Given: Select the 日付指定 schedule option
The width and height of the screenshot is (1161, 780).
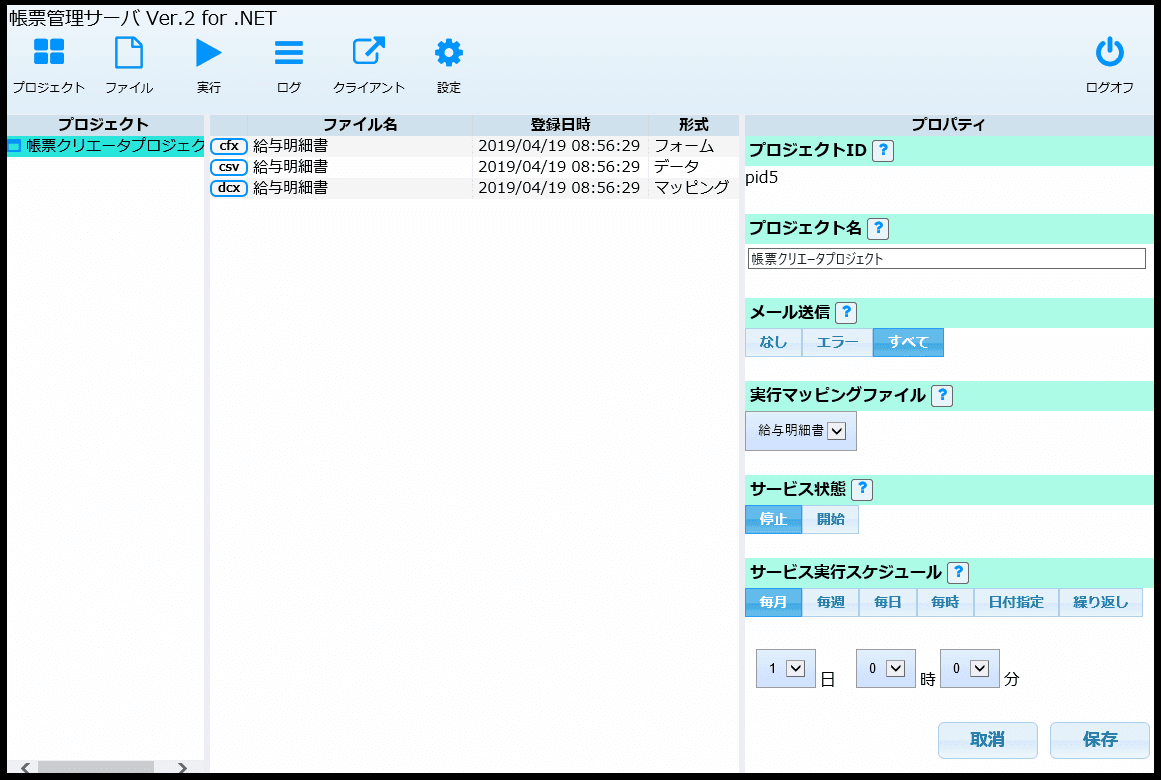Looking at the screenshot, I should (x=1017, y=602).
